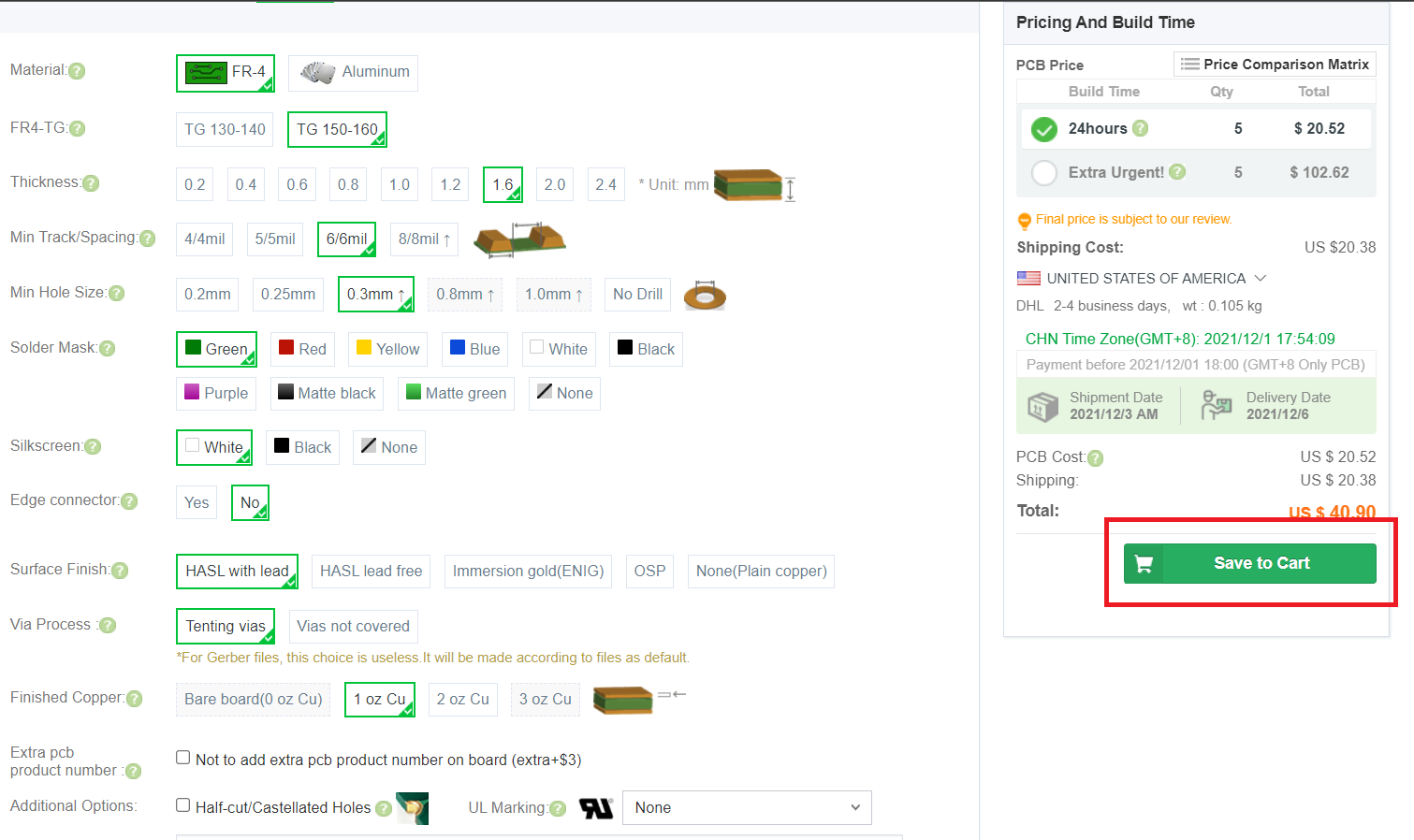This screenshot has height=840, width=1414.
Task: Open the UL Marking dropdown set to None
Action: (746, 808)
